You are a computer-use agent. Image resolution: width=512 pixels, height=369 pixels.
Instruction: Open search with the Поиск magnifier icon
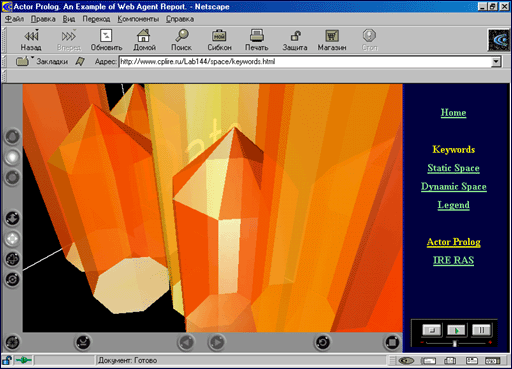click(x=181, y=40)
